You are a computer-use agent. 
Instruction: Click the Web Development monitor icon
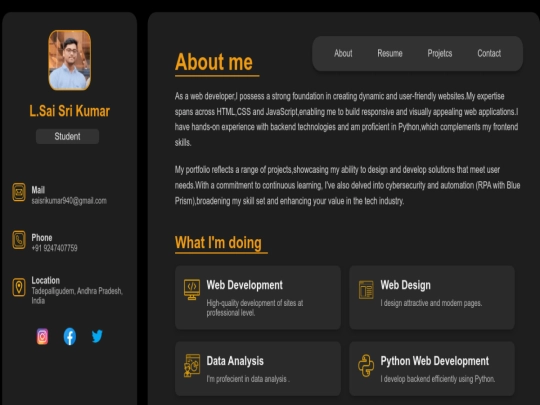pyautogui.click(x=192, y=290)
